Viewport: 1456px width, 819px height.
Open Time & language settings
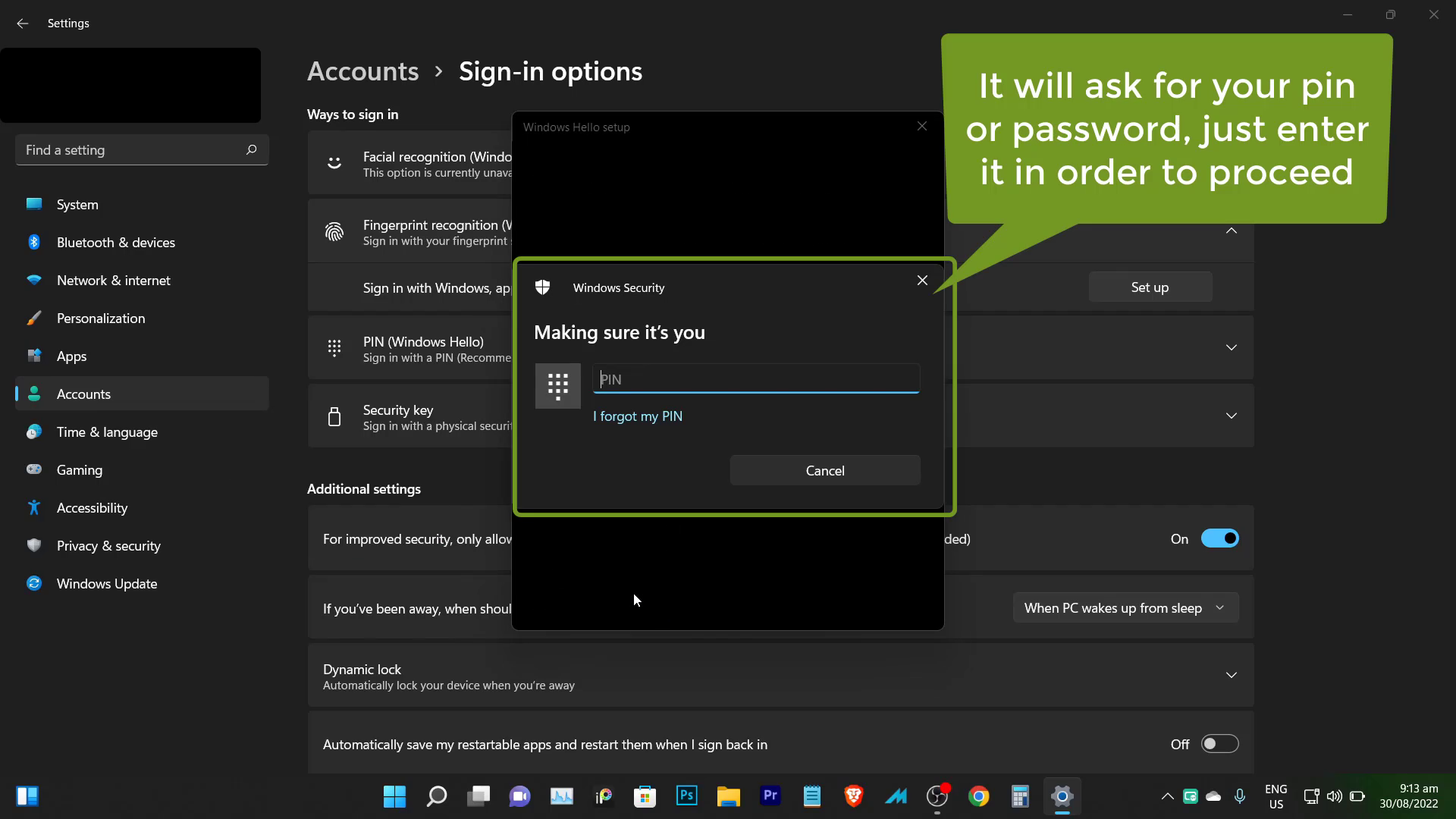click(142, 432)
